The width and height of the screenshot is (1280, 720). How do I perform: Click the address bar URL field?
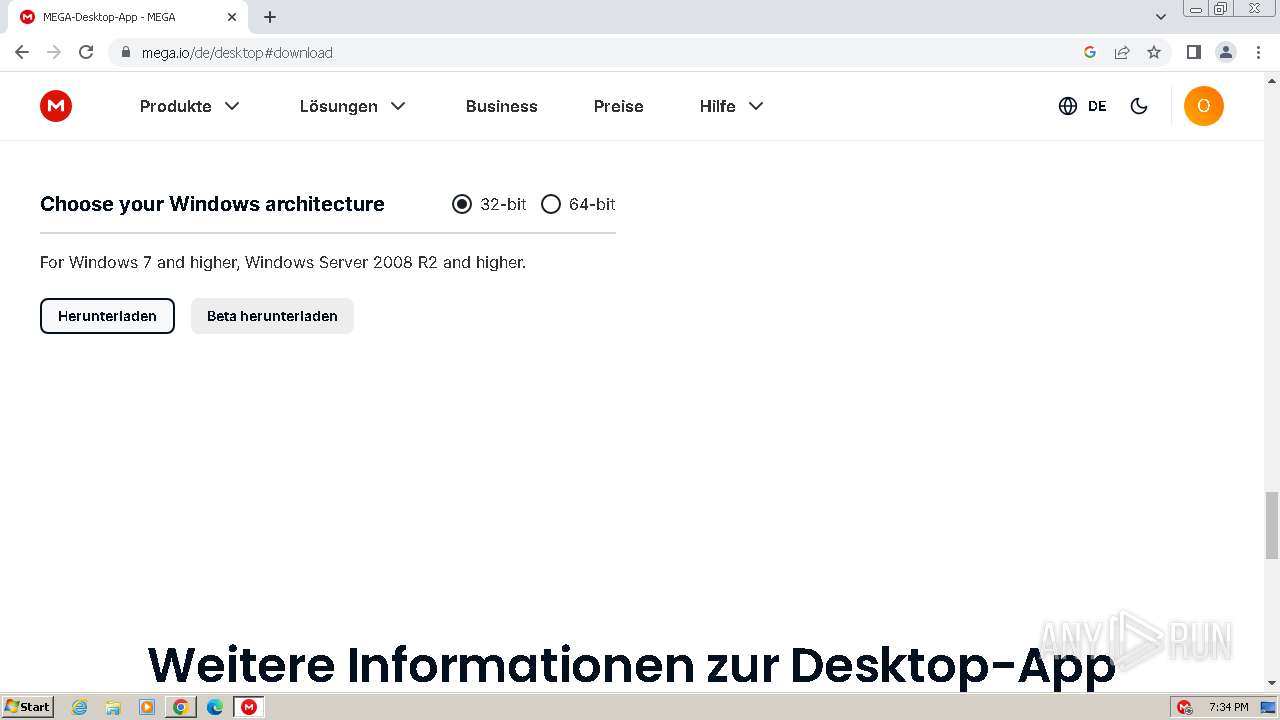[x=600, y=52]
